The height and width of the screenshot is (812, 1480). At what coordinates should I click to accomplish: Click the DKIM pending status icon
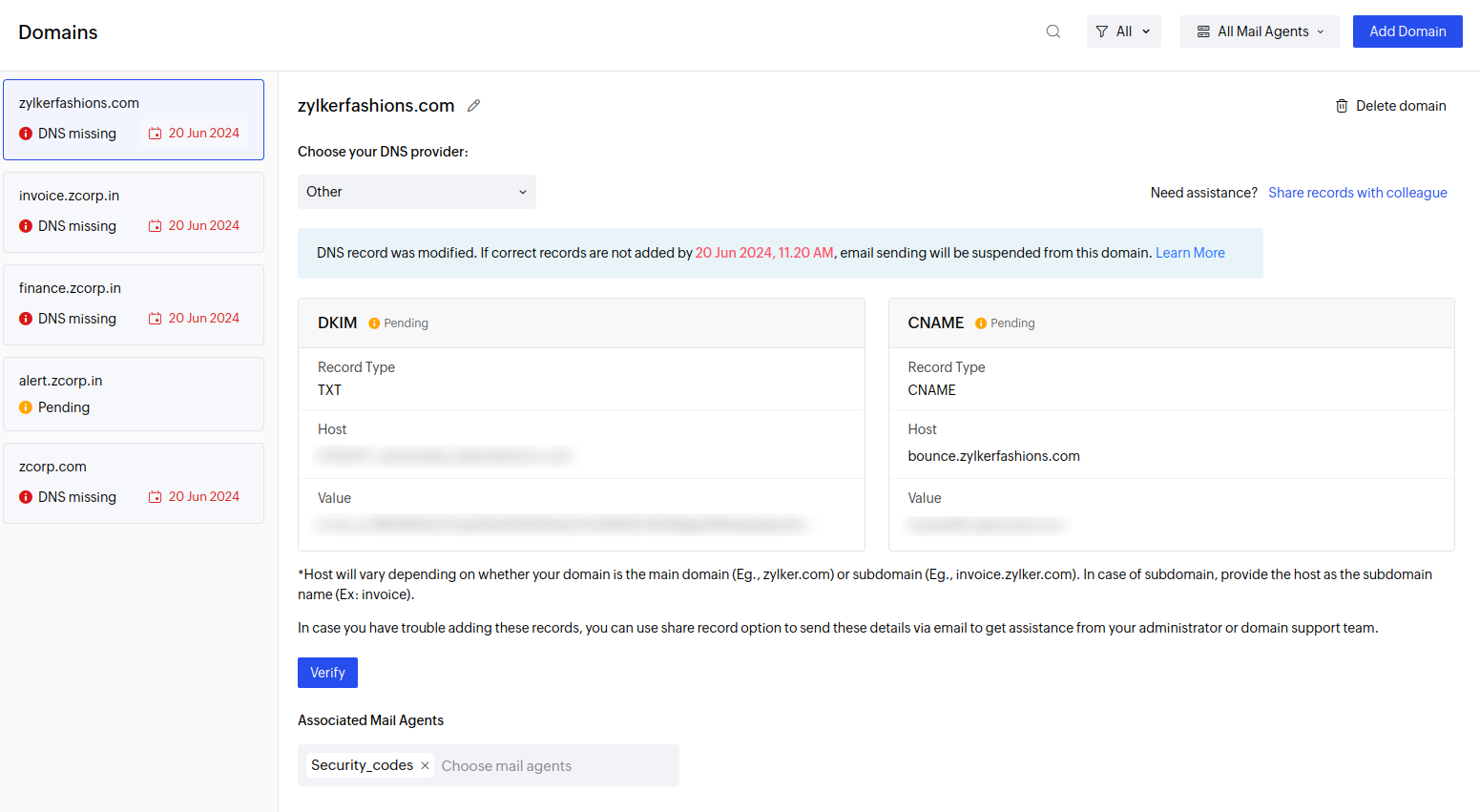[x=374, y=323]
